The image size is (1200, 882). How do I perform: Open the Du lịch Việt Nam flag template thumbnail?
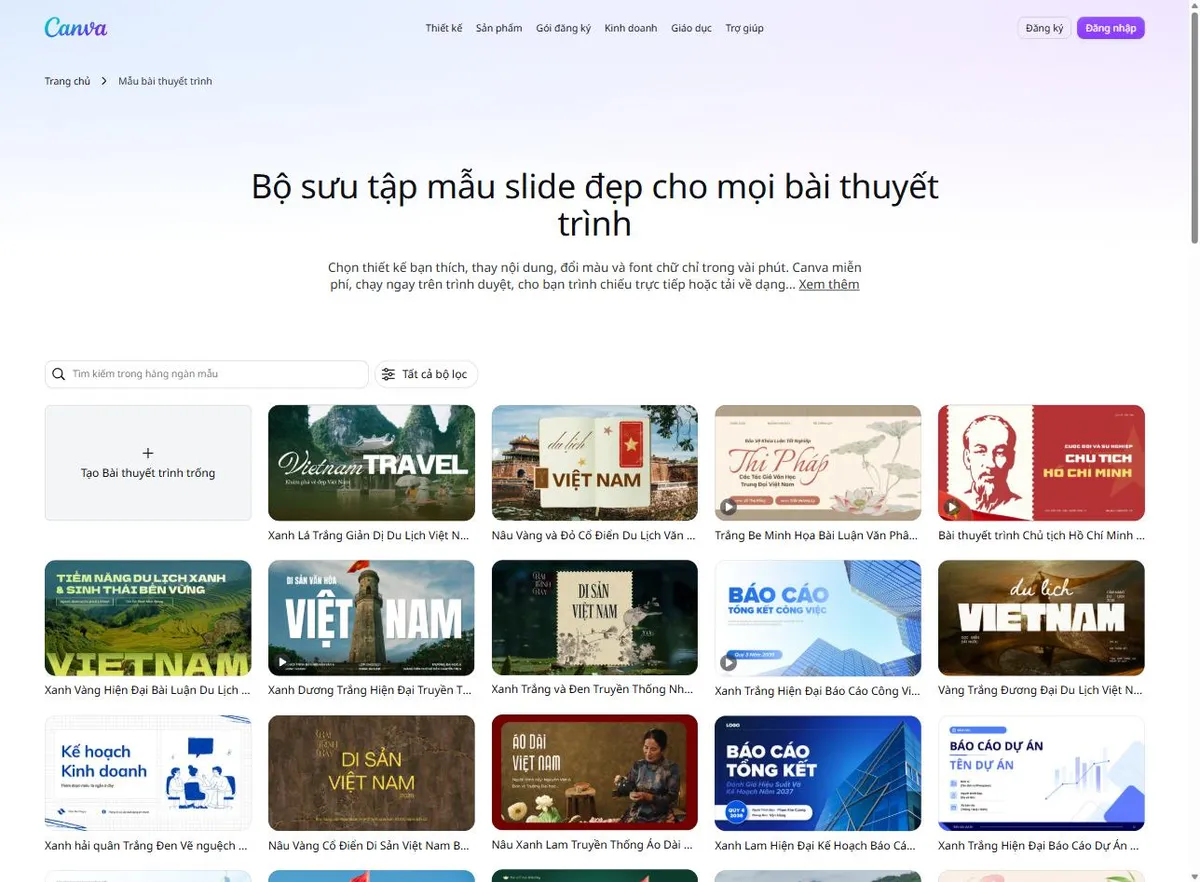pos(595,462)
